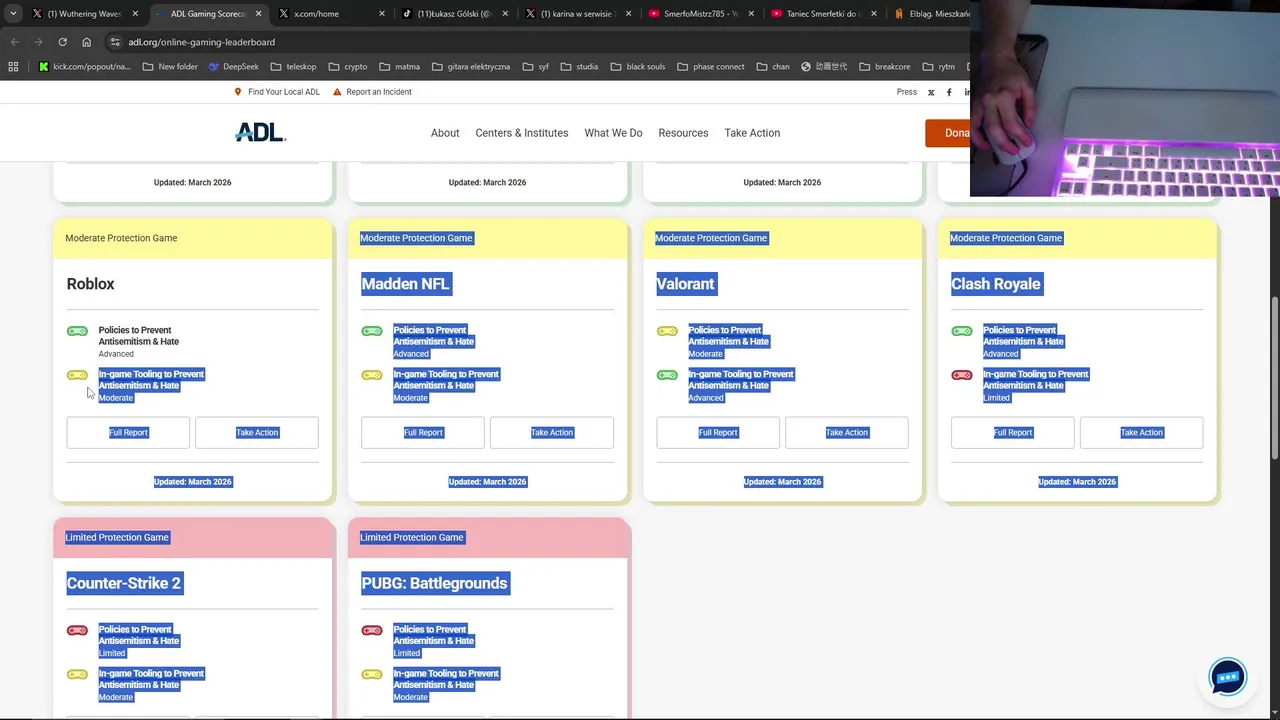Open the chat widget bubble
The image size is (1280, 720).
[1227, 677]
